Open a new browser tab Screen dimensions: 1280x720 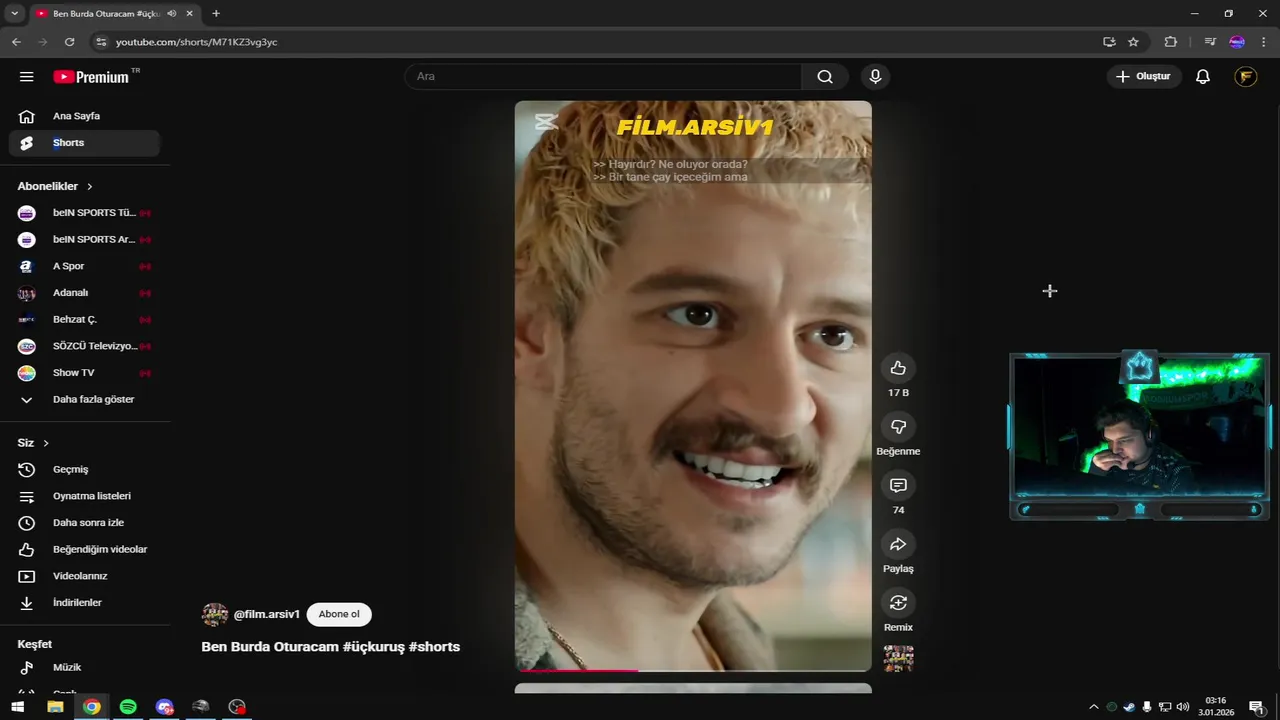(216, 14)
